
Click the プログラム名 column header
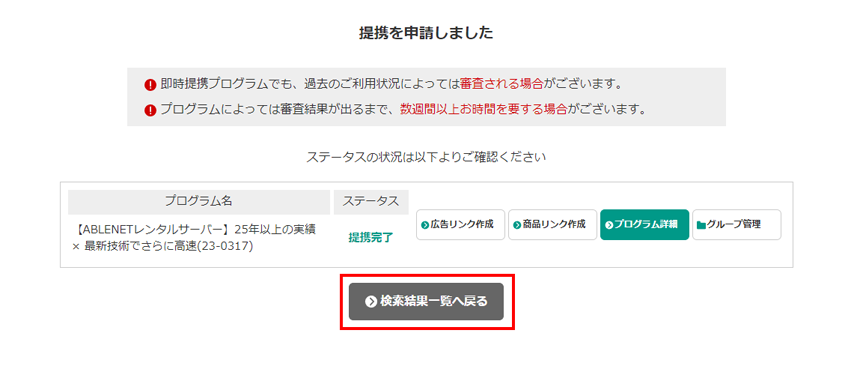199,201
